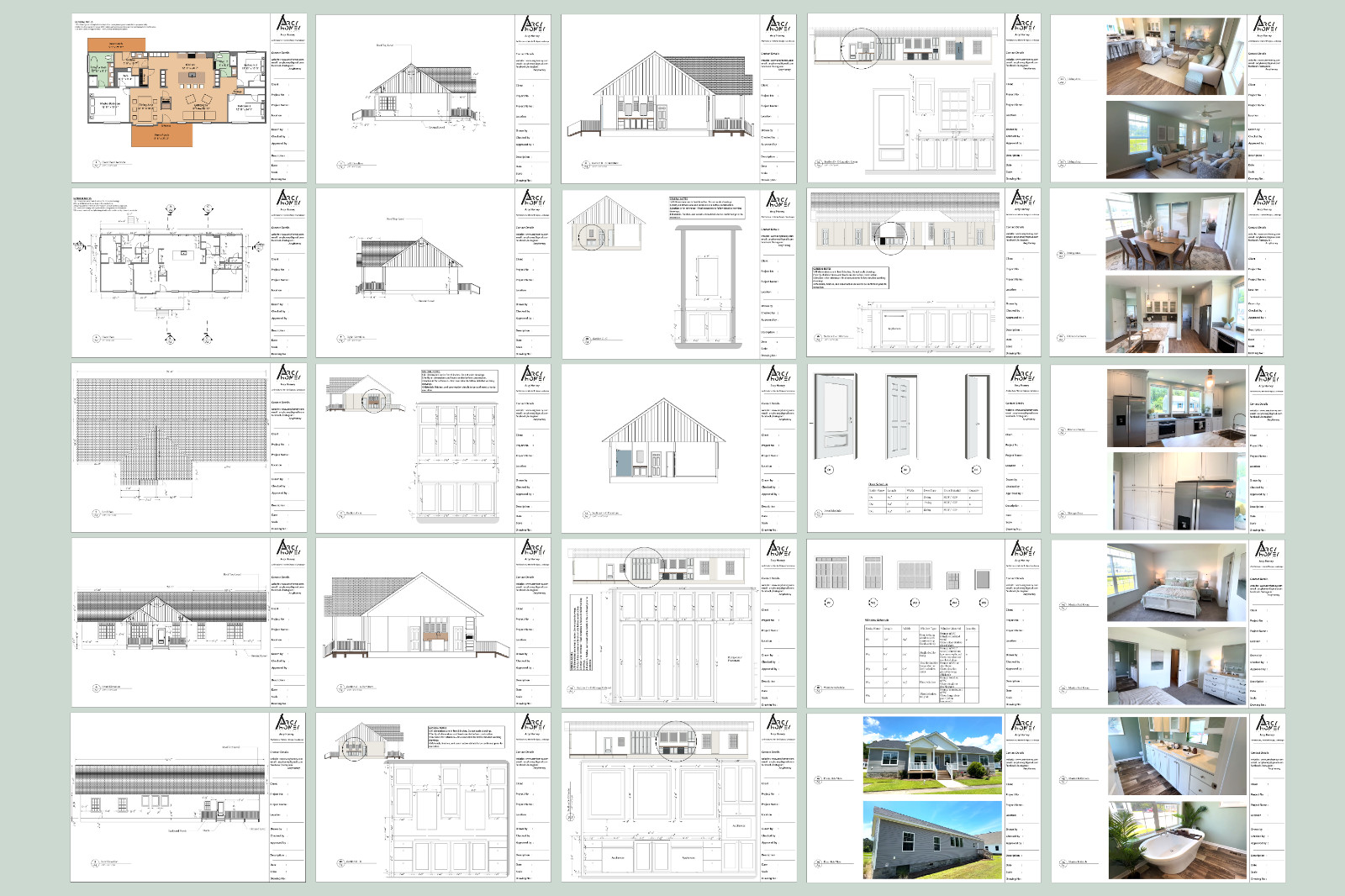The height and width of the screenshot is (896, 1345).
Task: Open the freestanding bathtub photo
Action: tap(1177, 841)
